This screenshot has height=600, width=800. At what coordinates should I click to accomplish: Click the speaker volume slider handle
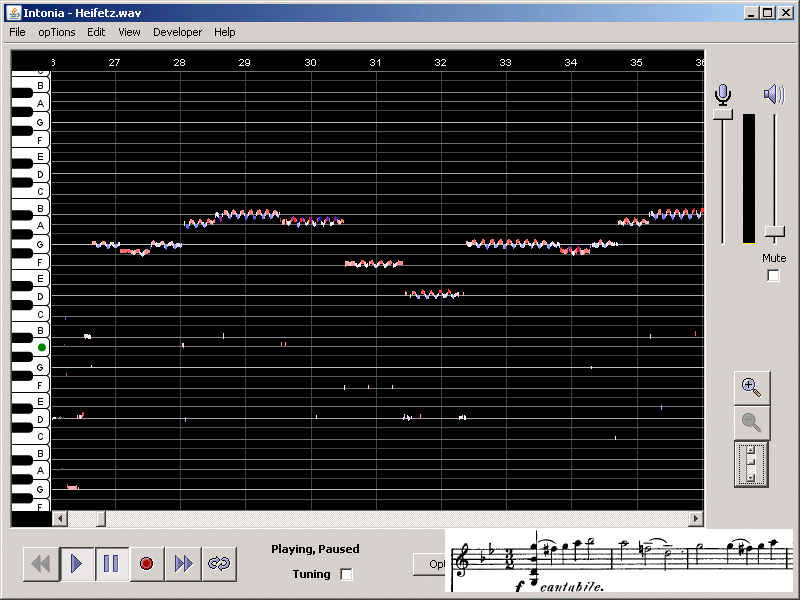tap(774, 233)
